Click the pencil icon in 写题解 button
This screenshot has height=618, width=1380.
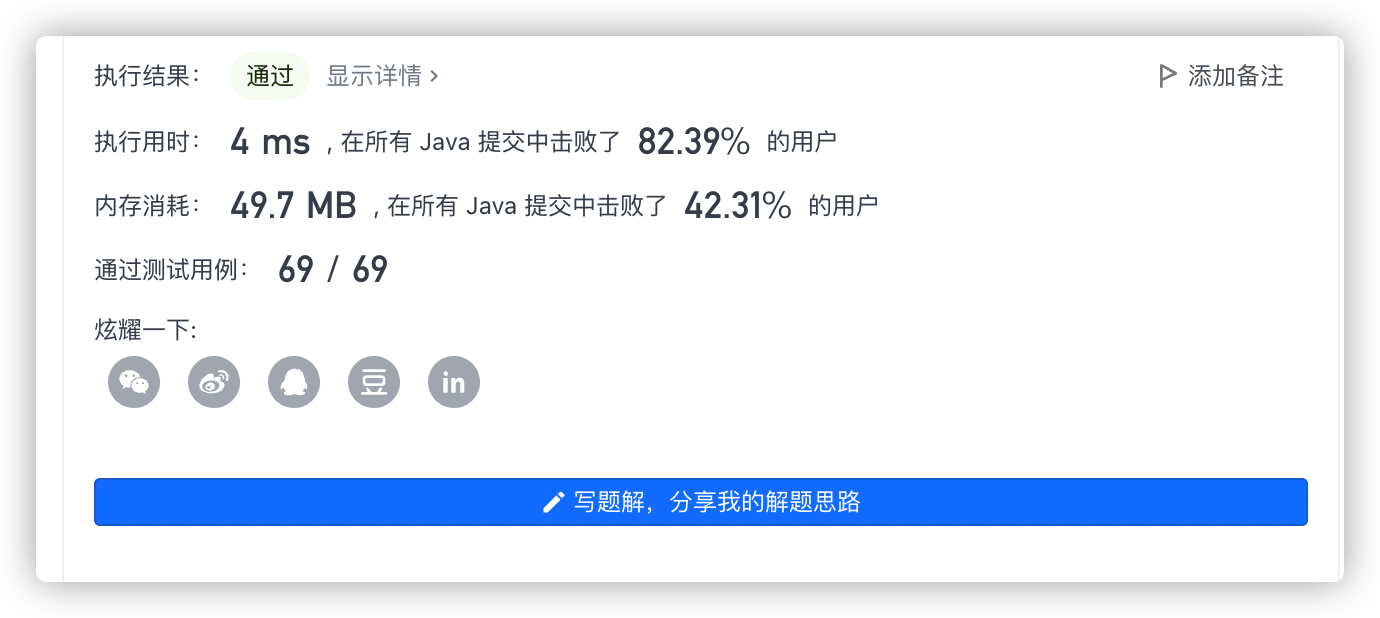(553, 502)
